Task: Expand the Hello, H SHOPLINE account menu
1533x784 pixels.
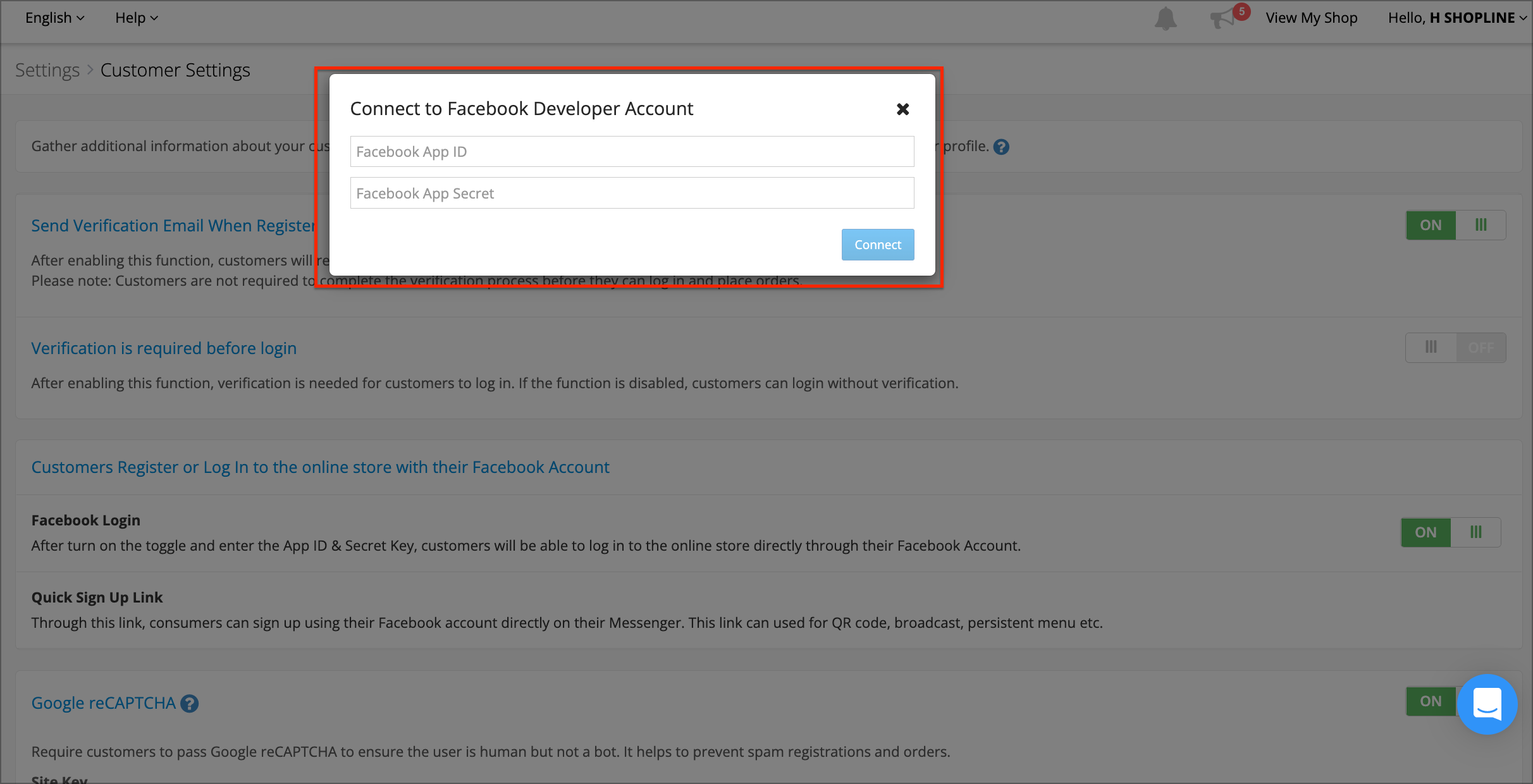Action: coord(1457,18)
